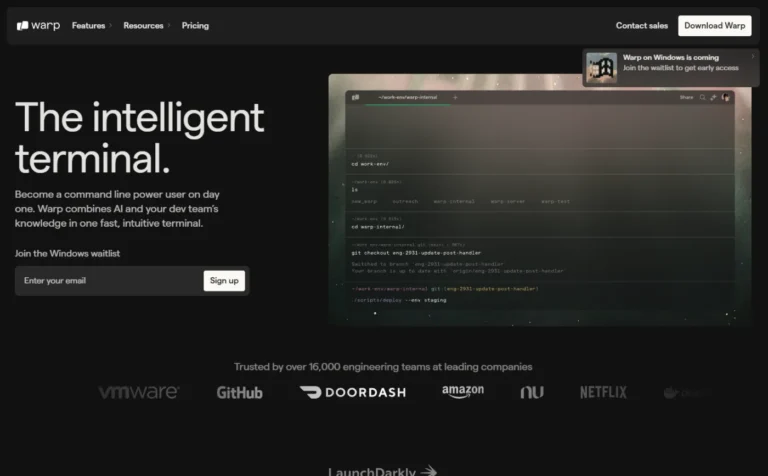Select the ~/work-env/warp-internal terminal tab
Screen dimensions: 768x476
pos(408,97)
